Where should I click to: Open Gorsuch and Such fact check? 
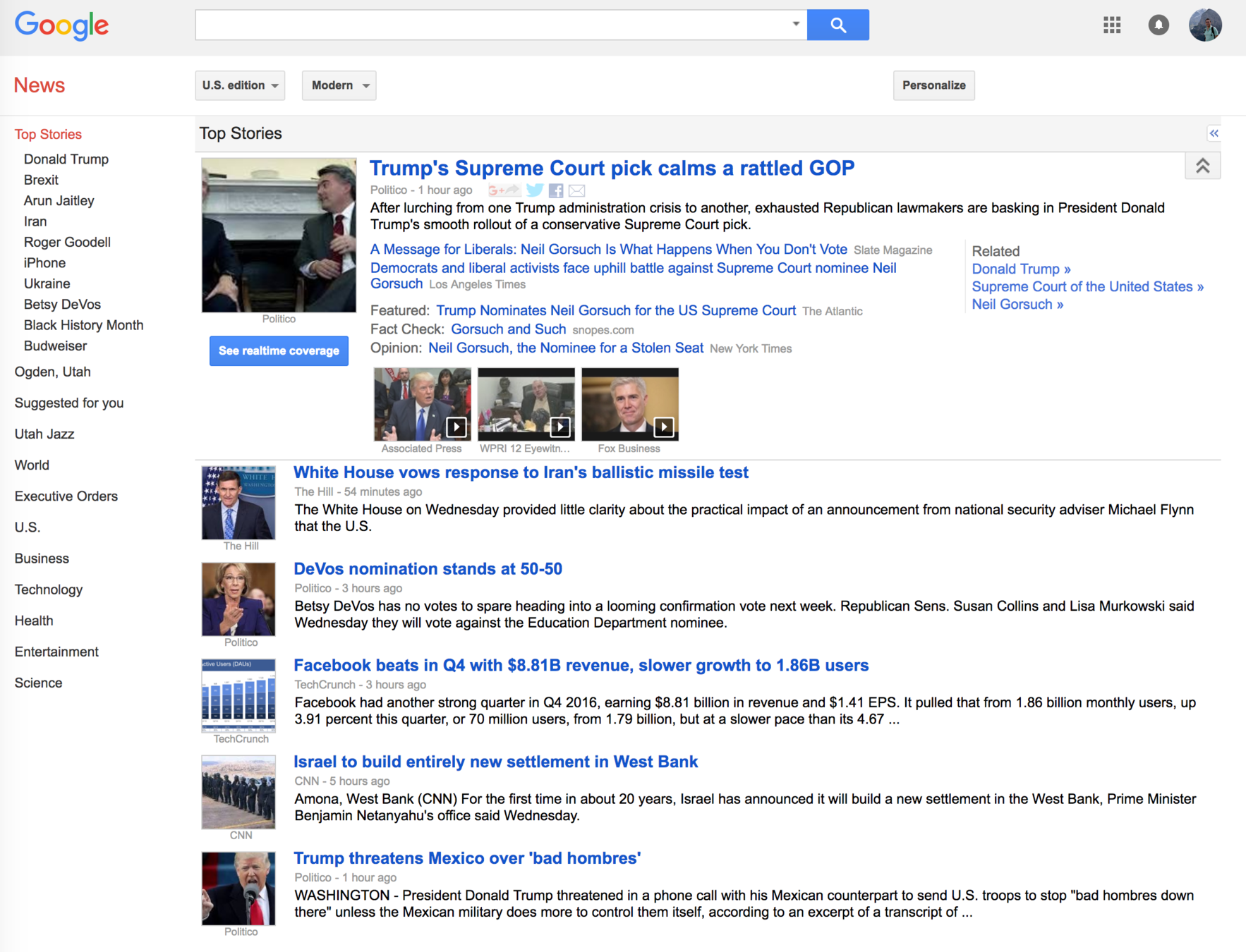pyautogui.click(x=508, y=329)
